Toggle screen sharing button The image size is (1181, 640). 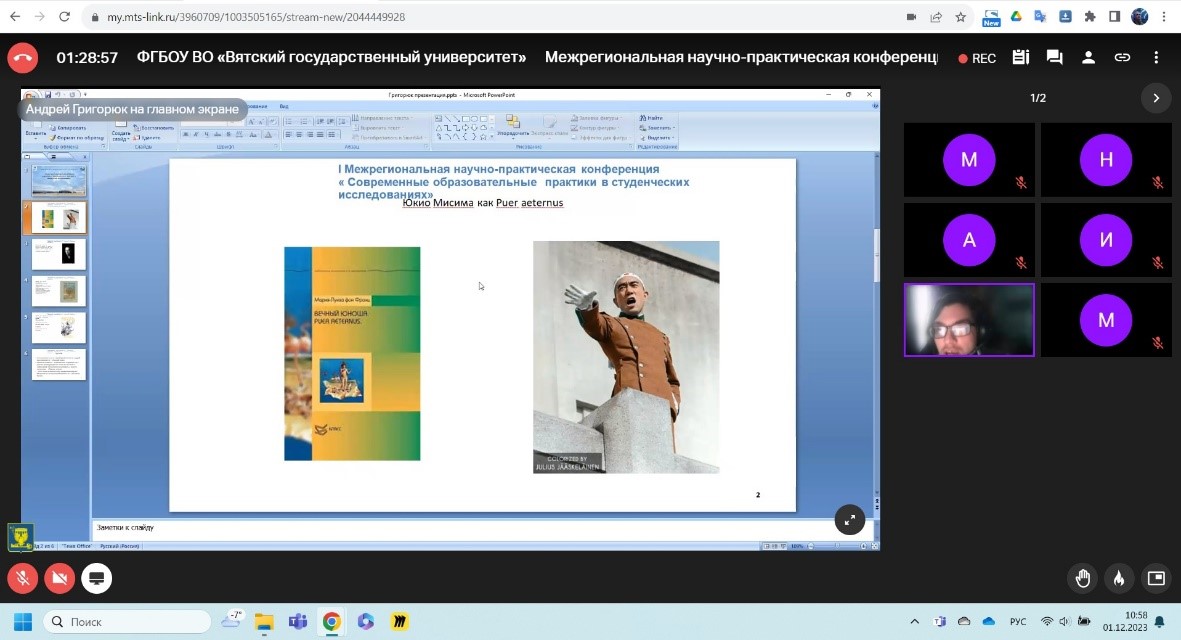click(96, 578)
